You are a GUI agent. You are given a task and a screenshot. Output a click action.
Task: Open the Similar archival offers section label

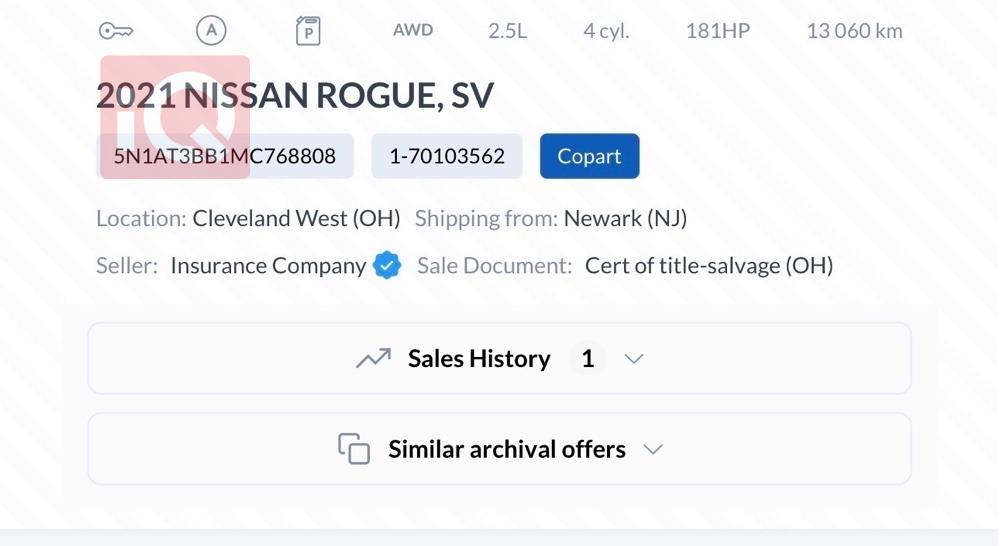point(507,449)
